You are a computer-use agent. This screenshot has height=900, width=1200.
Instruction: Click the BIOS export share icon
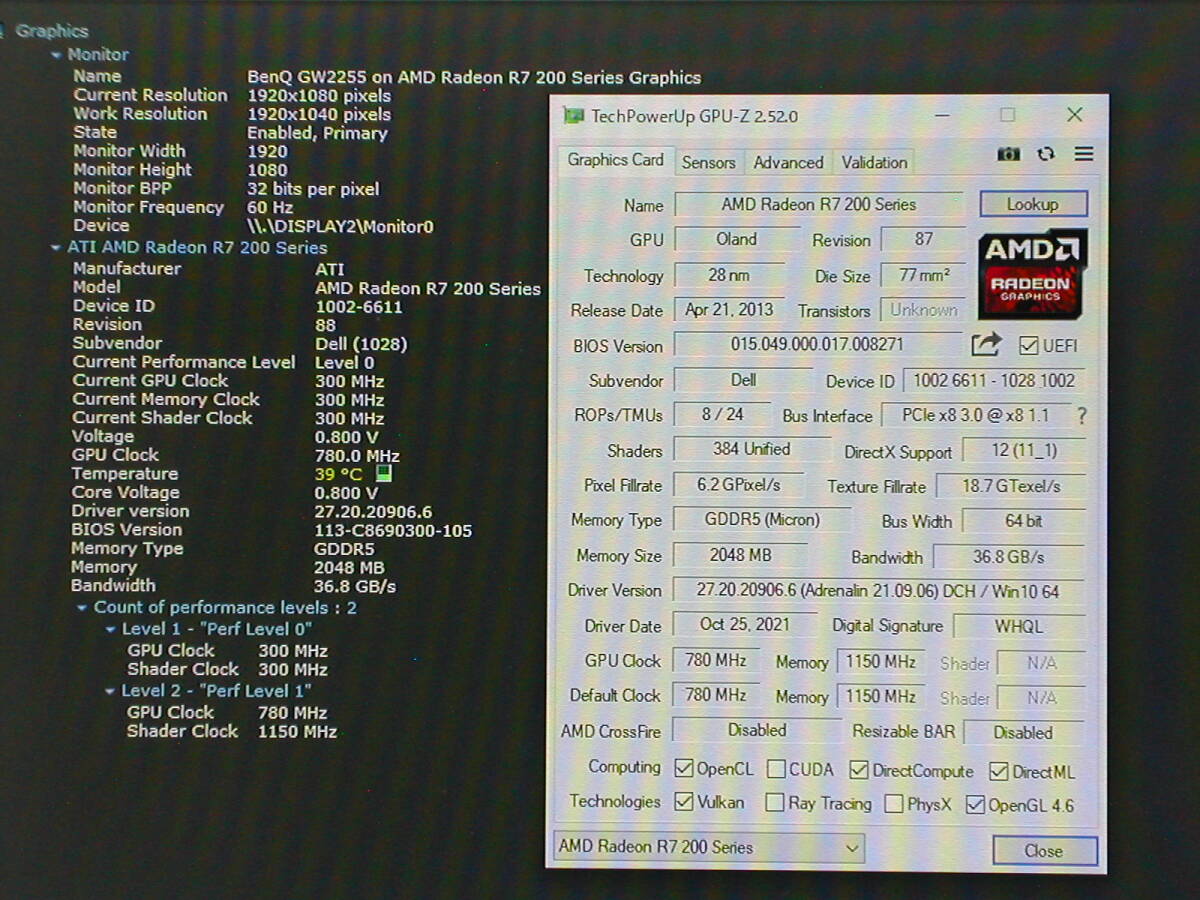[x=986, y=345]
